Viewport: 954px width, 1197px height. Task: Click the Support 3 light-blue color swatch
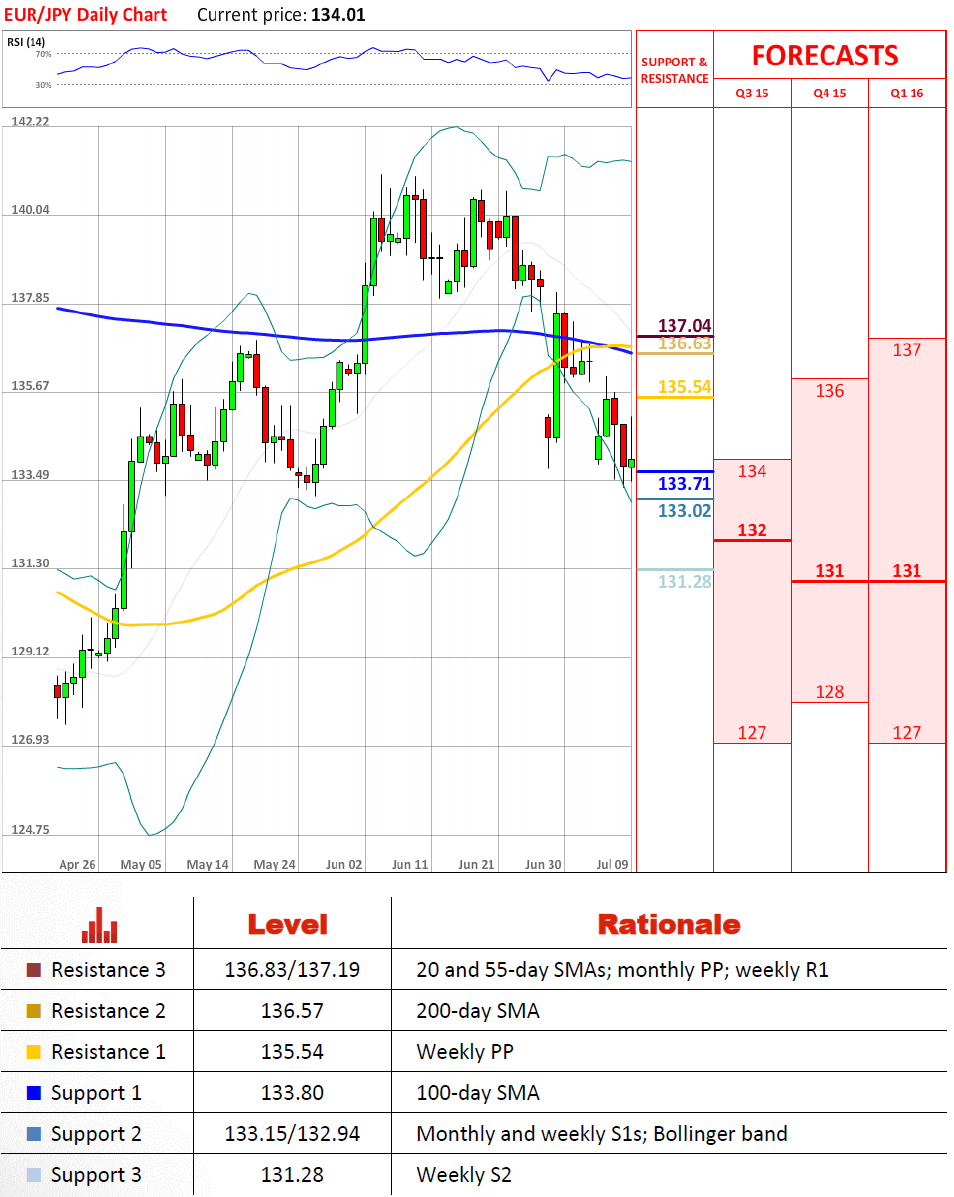point(34,1175)
